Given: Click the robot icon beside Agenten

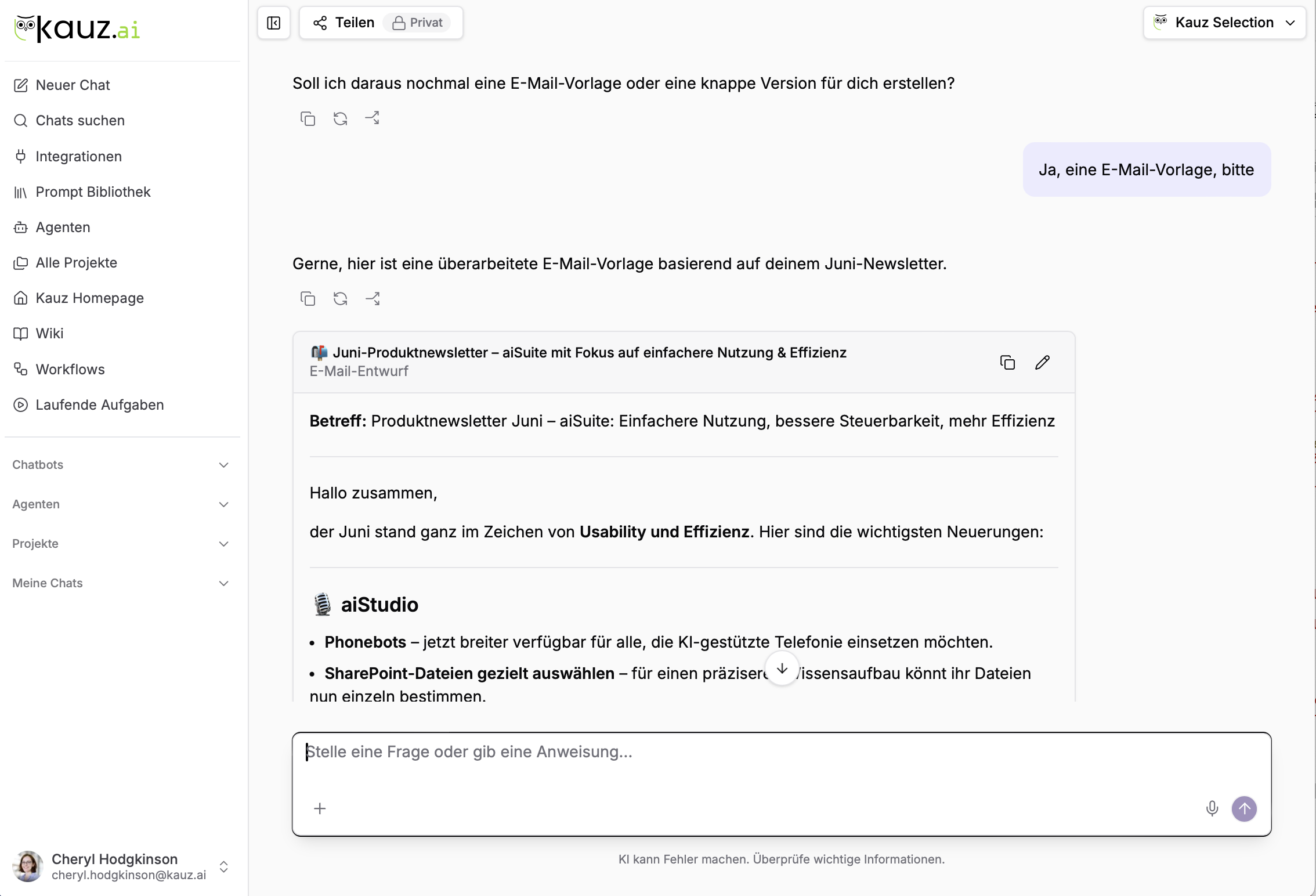Looking at the screenshot, I should click(x=21, y=227).
